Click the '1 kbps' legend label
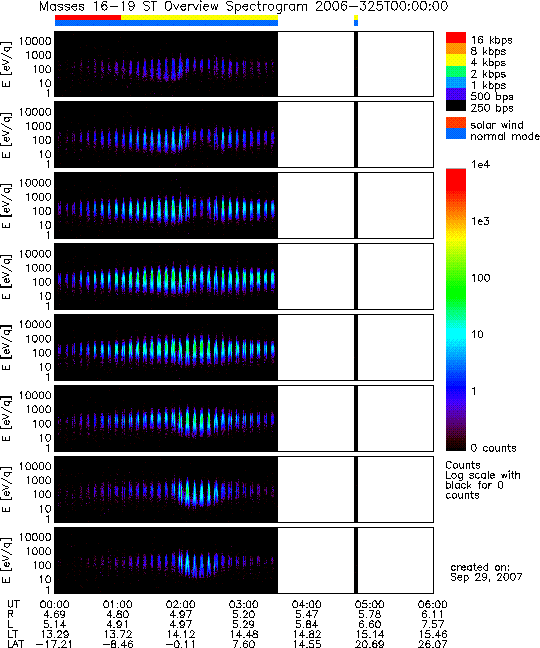 tap(488, 85)
